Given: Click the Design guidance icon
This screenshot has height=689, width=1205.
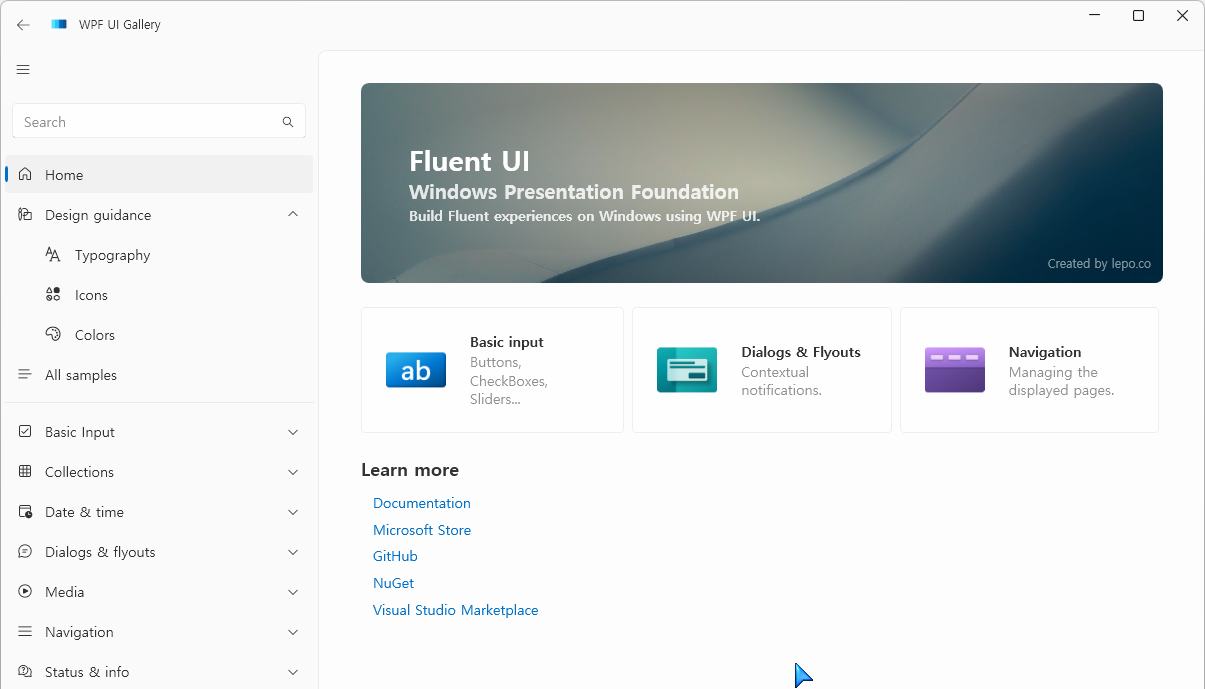Looking at the screenshot, I should [25, 215].
